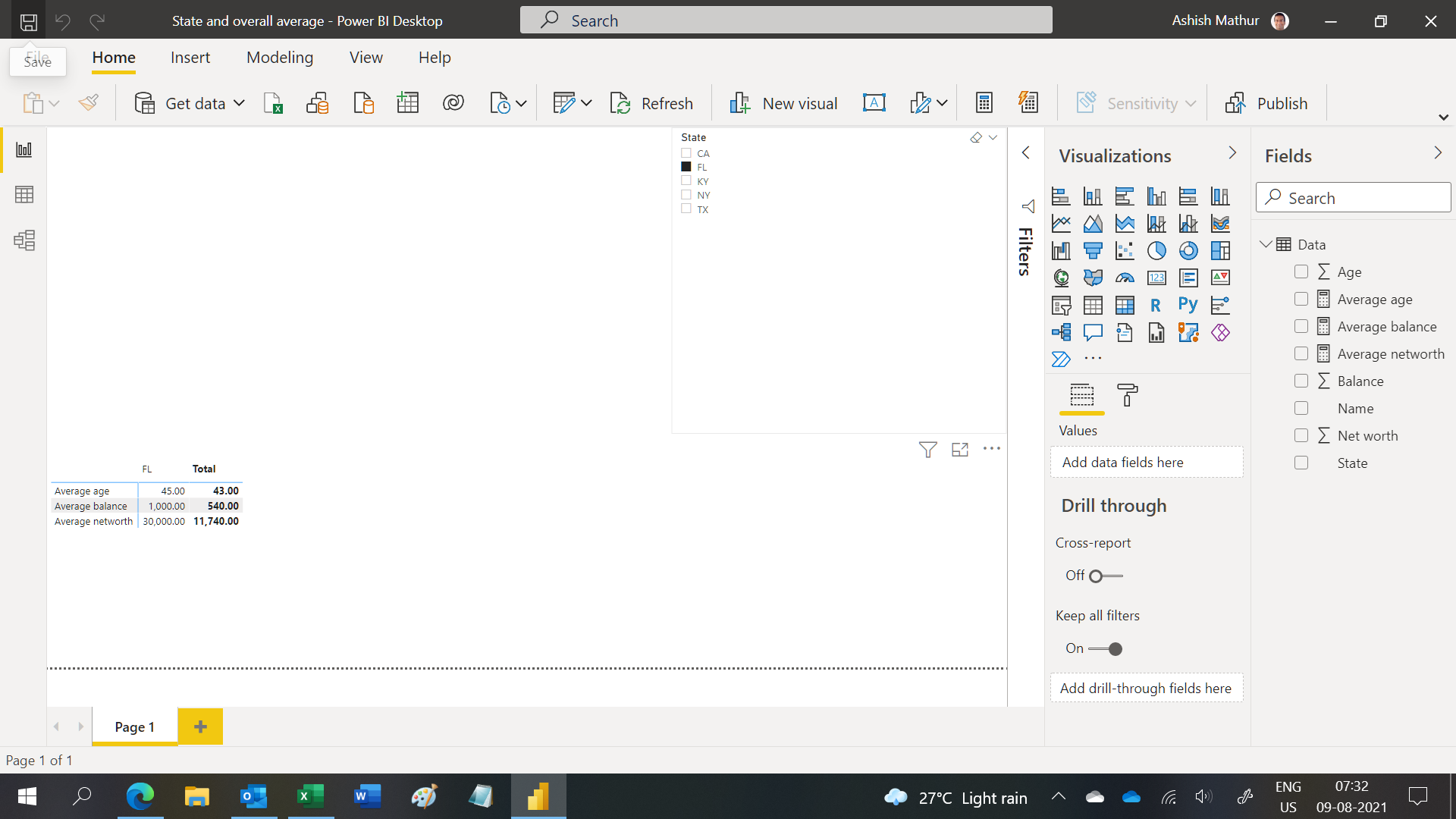Image resolution: width=1456 pixels, height=819 pixels.
Task: Select the Donut chart visual
Action: [x=1188, y=250]
